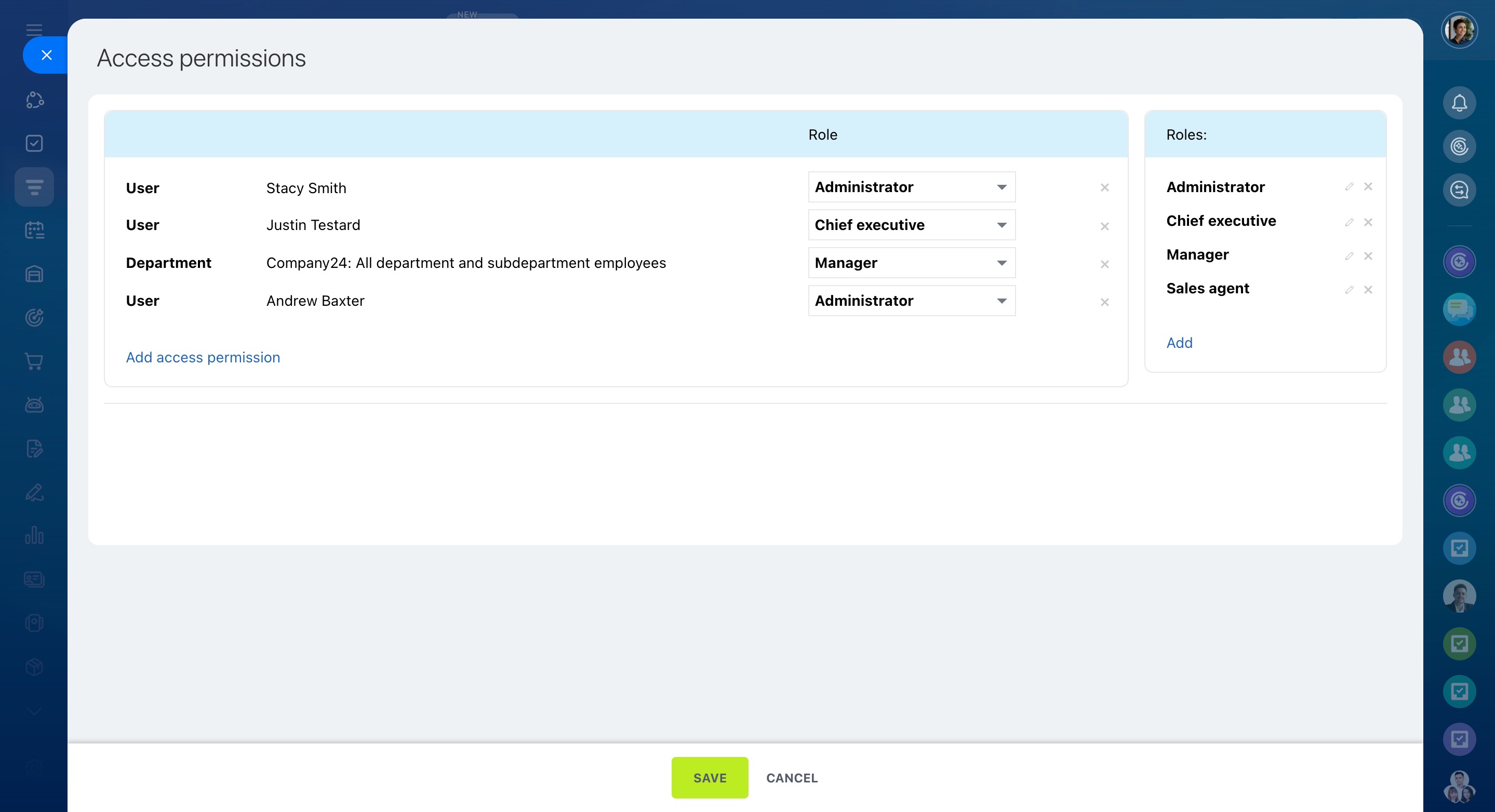Image resolution: width=1495 pixels, height=812 pixels.
Task: Edit the Manager role with pencil icon
Action: (1350, 256)
